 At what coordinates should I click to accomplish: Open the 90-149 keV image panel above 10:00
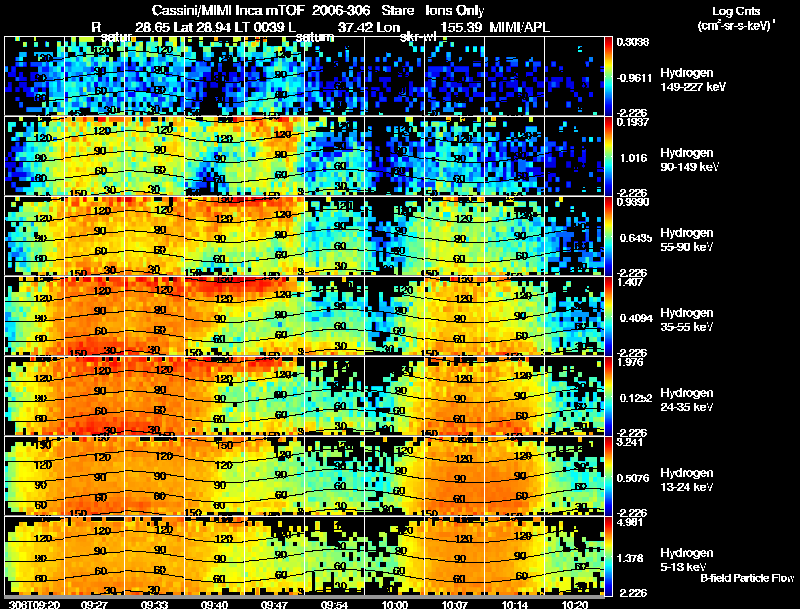[x=394, y=156]
